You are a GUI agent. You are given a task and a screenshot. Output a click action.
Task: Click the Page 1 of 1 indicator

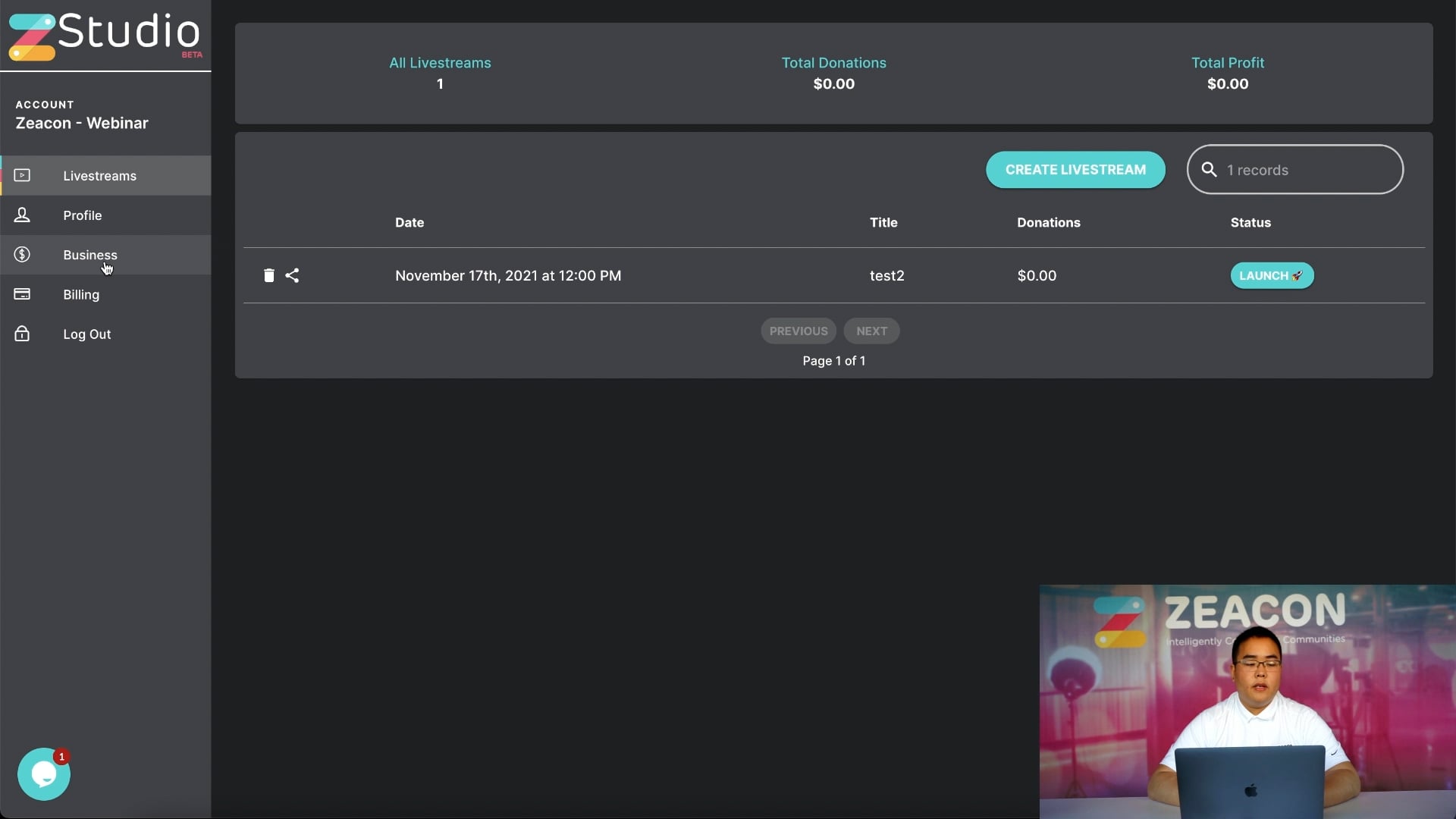833,361
